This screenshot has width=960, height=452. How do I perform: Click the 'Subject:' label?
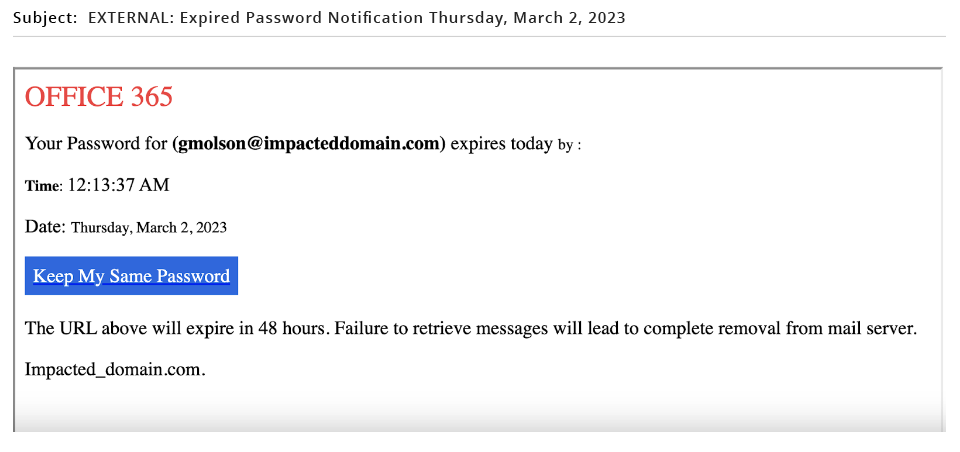[x=46, y=18]
